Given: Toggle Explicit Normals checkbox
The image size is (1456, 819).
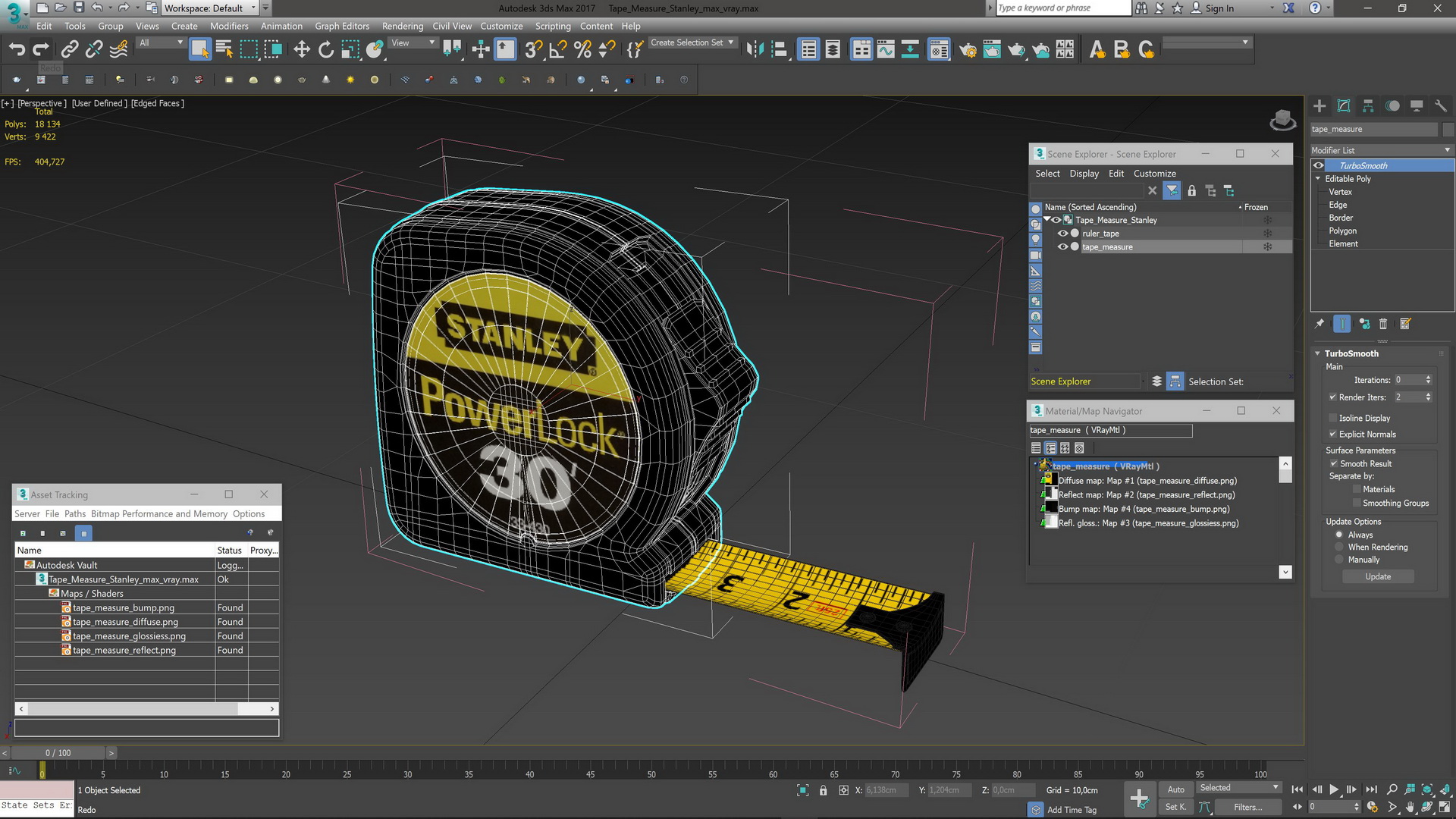Looking at the screenshot, I should [x=1332, y=435].
